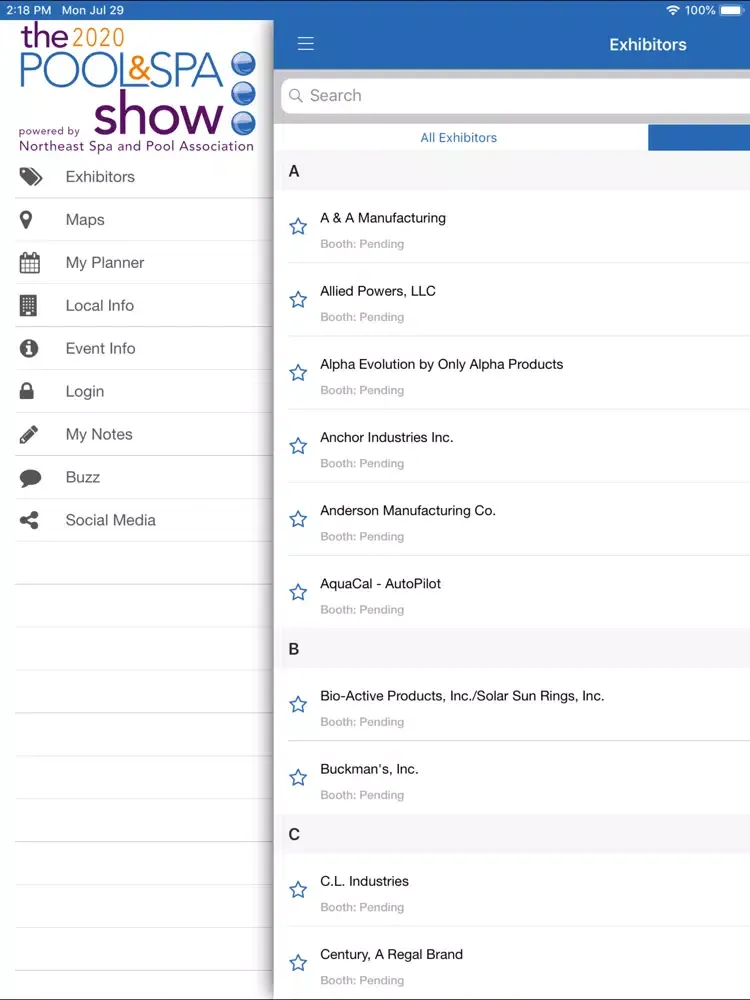The height and width of the screenshot is (1000, 750).
Task: Star Bio-Active Products, Inc./Solar Sun Rings
Action: point(298,705)
